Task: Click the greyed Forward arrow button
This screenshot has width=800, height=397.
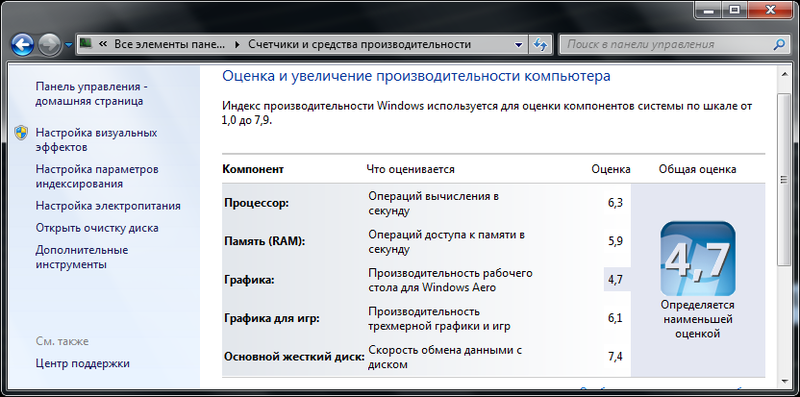Action: click(49, 46)
